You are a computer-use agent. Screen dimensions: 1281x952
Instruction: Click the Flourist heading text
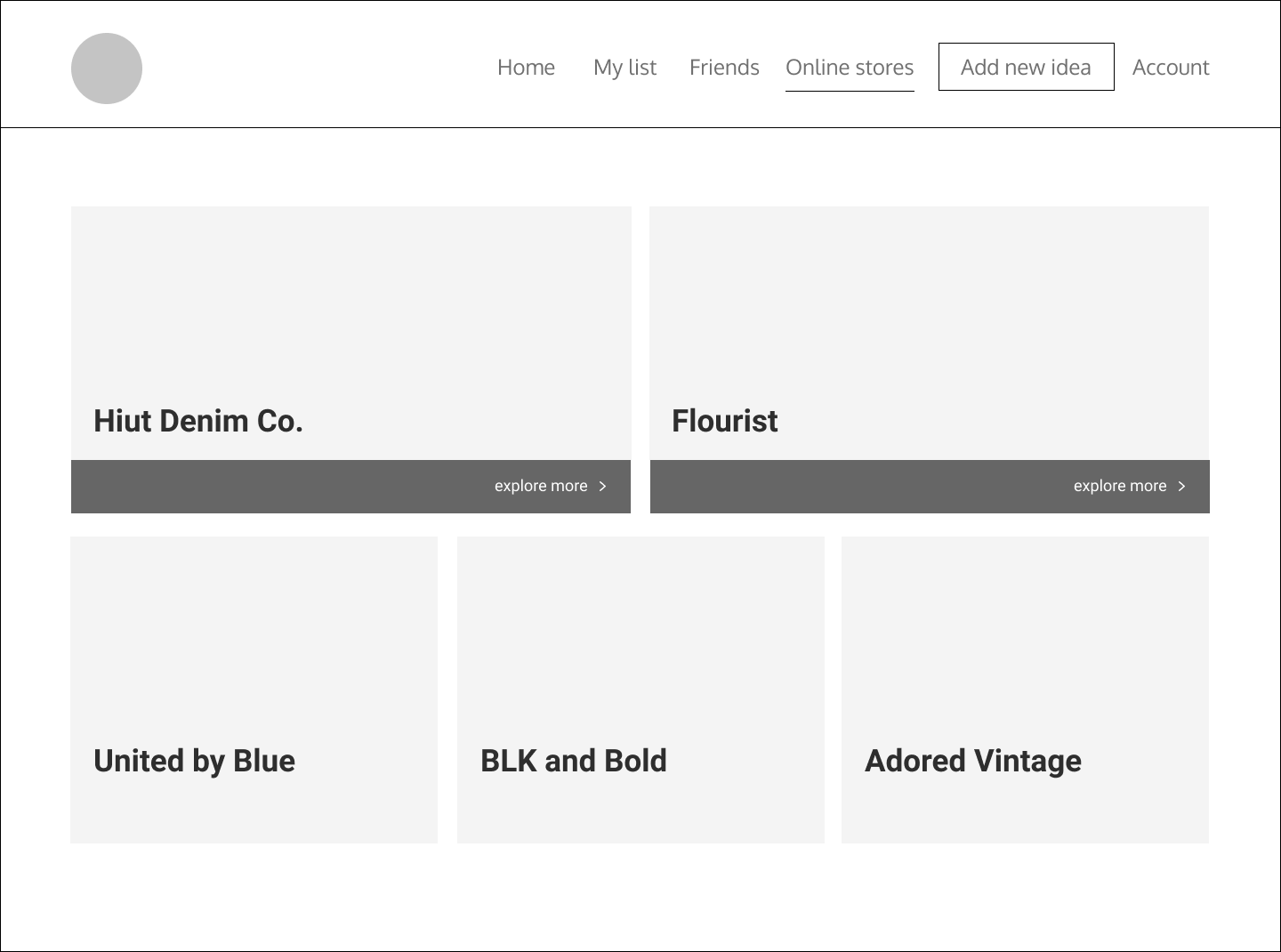tap(724, 421)
